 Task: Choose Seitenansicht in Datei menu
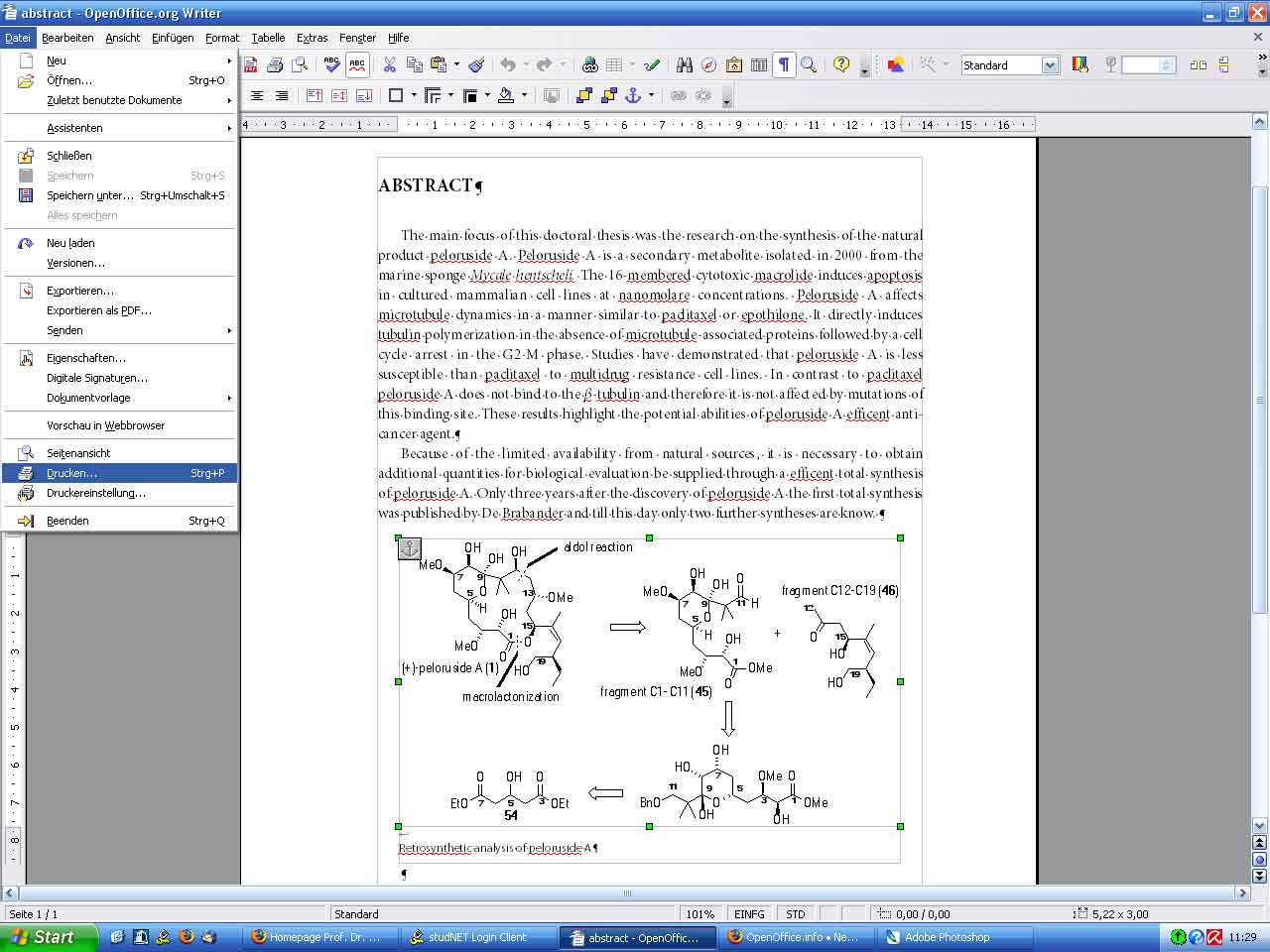click(119, 453)
